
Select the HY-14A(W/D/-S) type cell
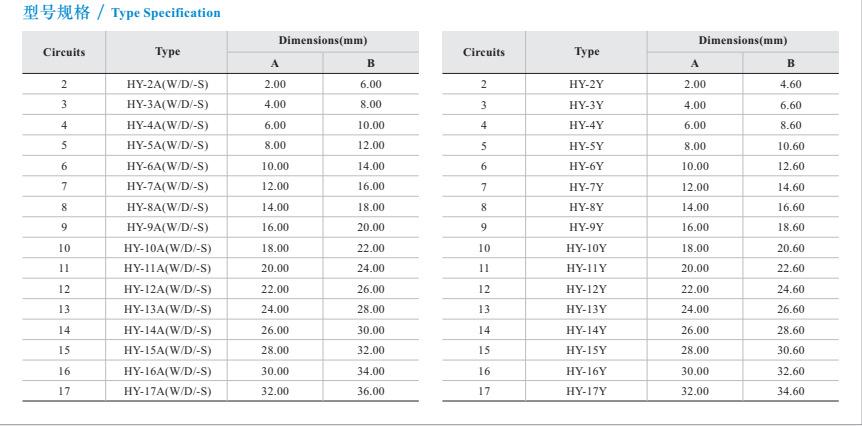pyautogui.click(x=167, y=330)
